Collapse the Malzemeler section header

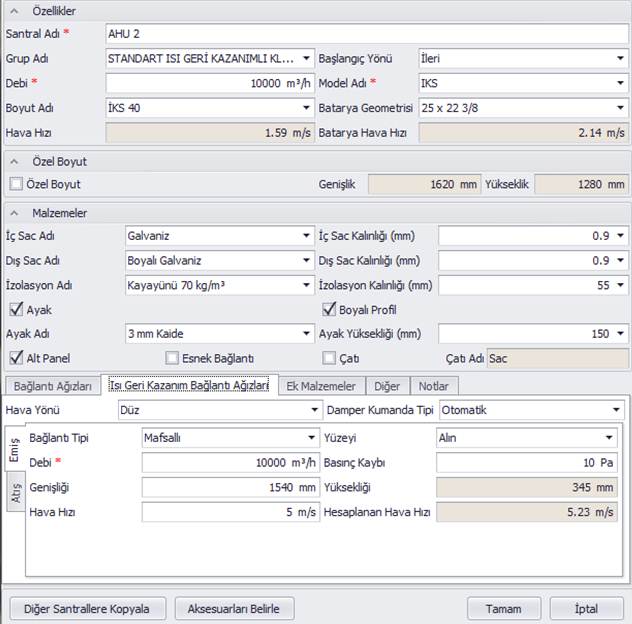click(16, 213)
